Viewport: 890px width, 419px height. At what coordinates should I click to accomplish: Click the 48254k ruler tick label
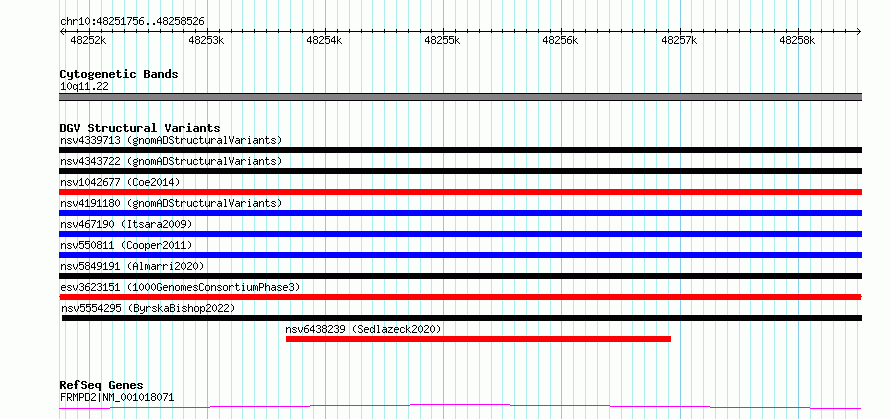coord(324,40)
